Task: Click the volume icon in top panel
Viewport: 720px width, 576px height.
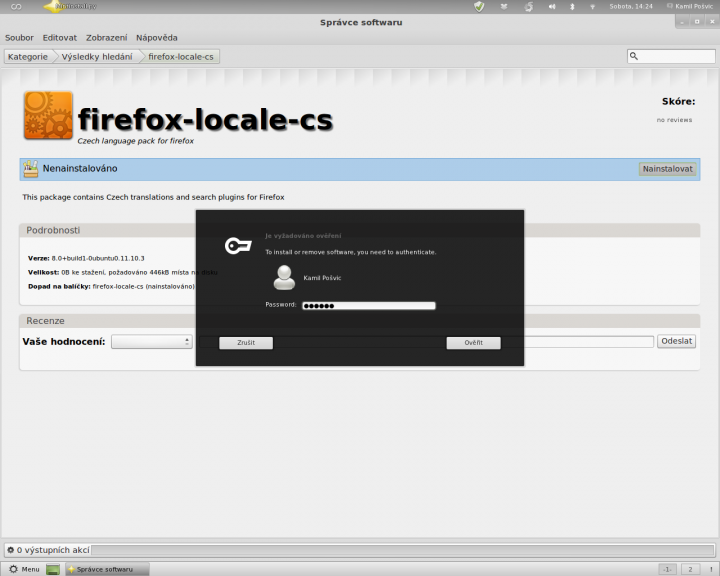Action: 552,6
